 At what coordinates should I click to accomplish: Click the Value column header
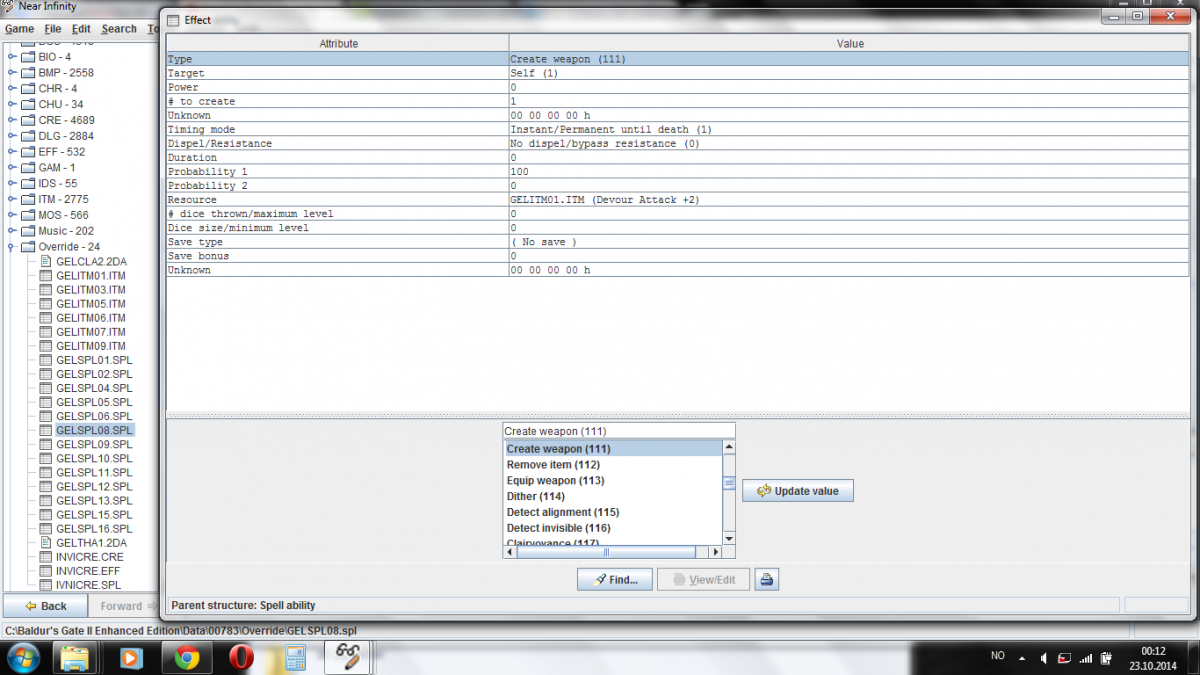[850, 44]
